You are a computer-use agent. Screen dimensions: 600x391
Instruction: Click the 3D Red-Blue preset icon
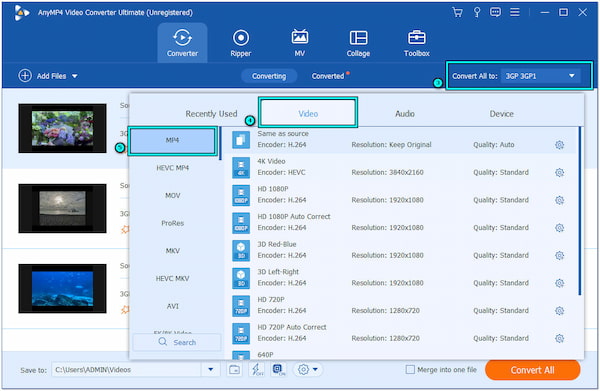(x=241, y=250)
